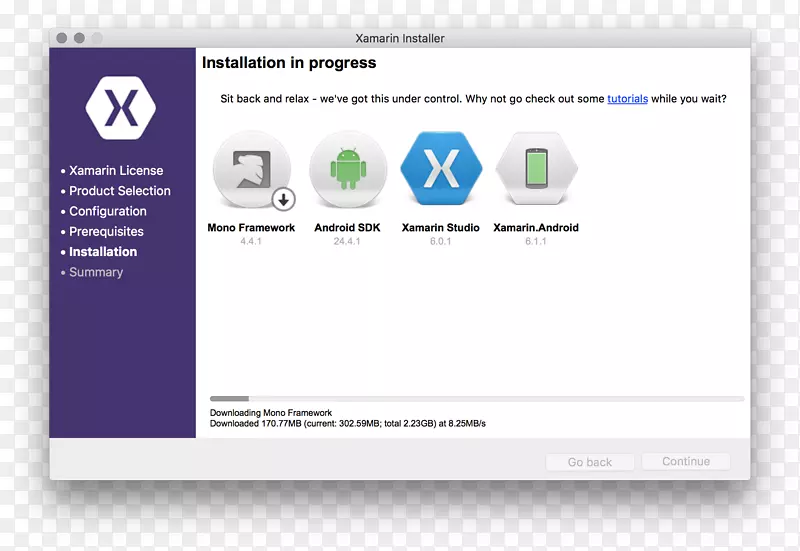Screen dimensions: 800x551
Task: Click the 6.0.1 version number
Action: click(x=440, y=241)
